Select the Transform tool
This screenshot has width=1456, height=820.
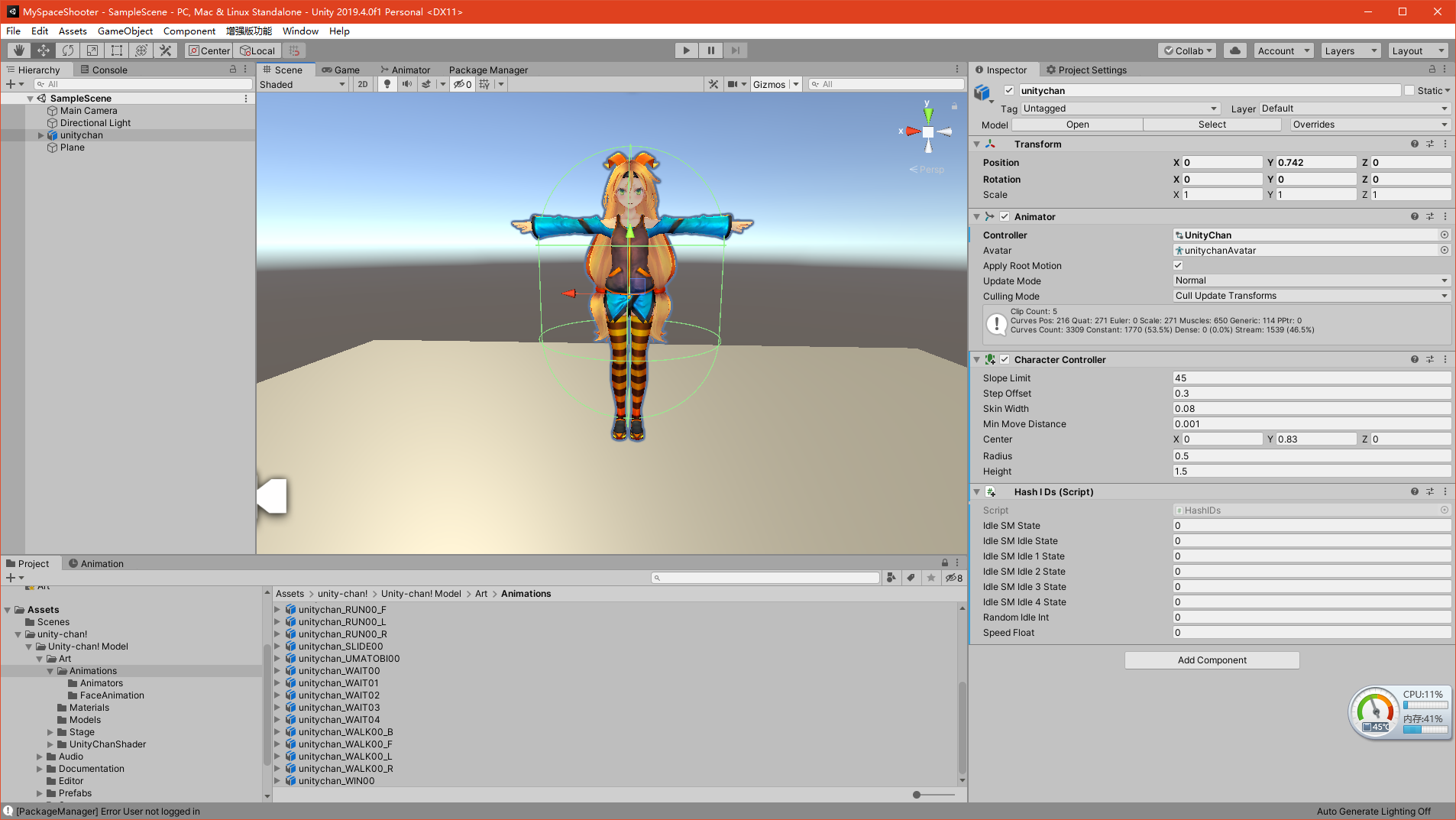[x=141, y=50]
